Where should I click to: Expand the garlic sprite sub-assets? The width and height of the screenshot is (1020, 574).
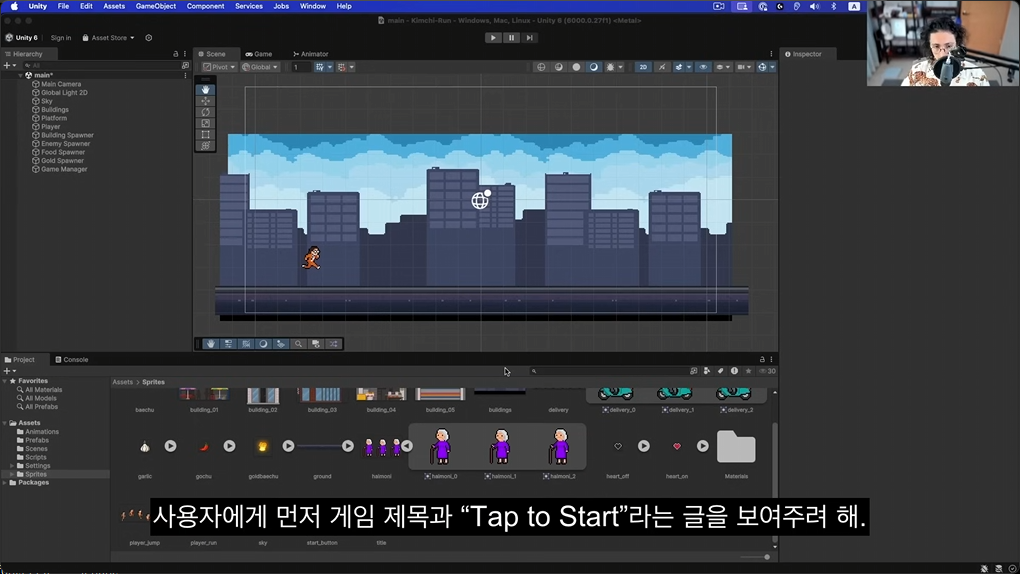click(x=170, y=446)
